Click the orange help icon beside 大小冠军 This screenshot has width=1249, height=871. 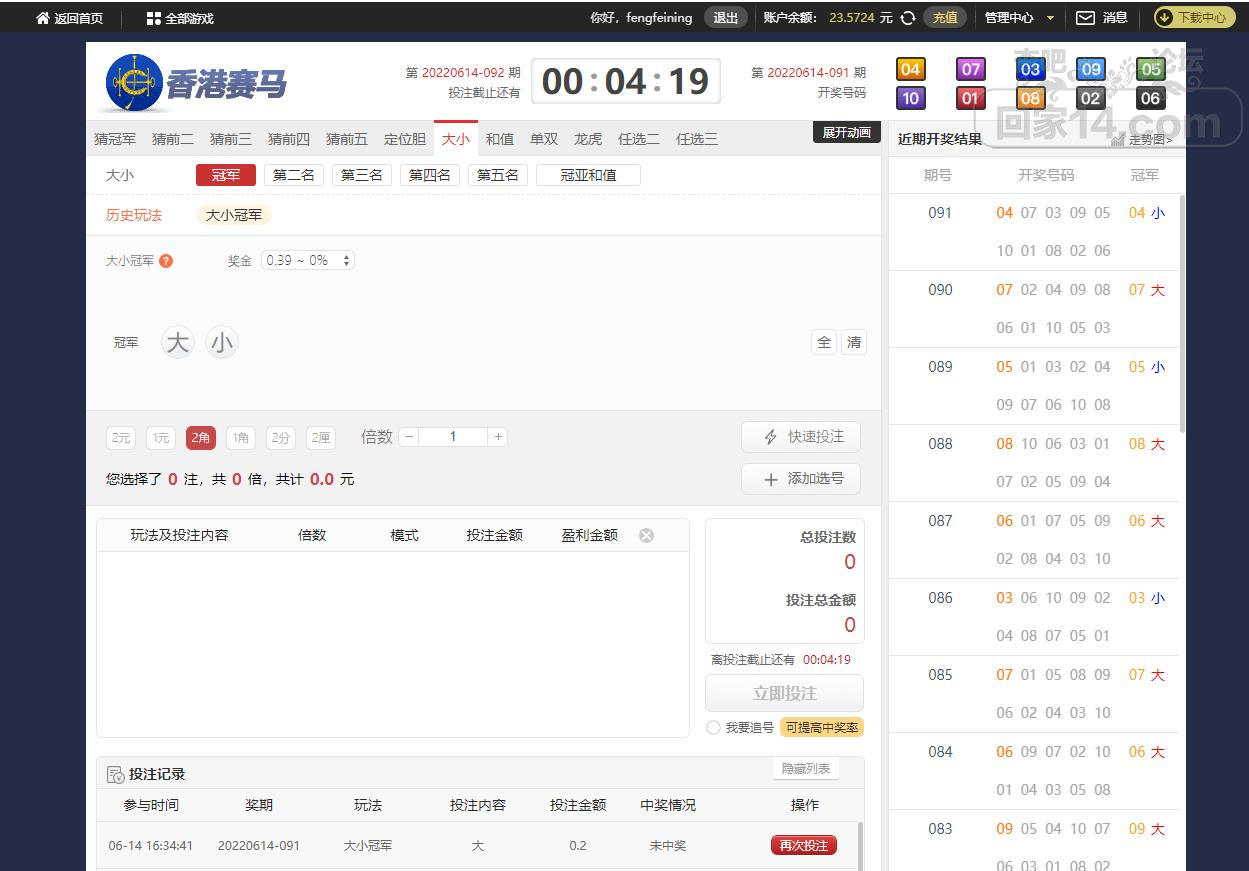tap(166, 261)
